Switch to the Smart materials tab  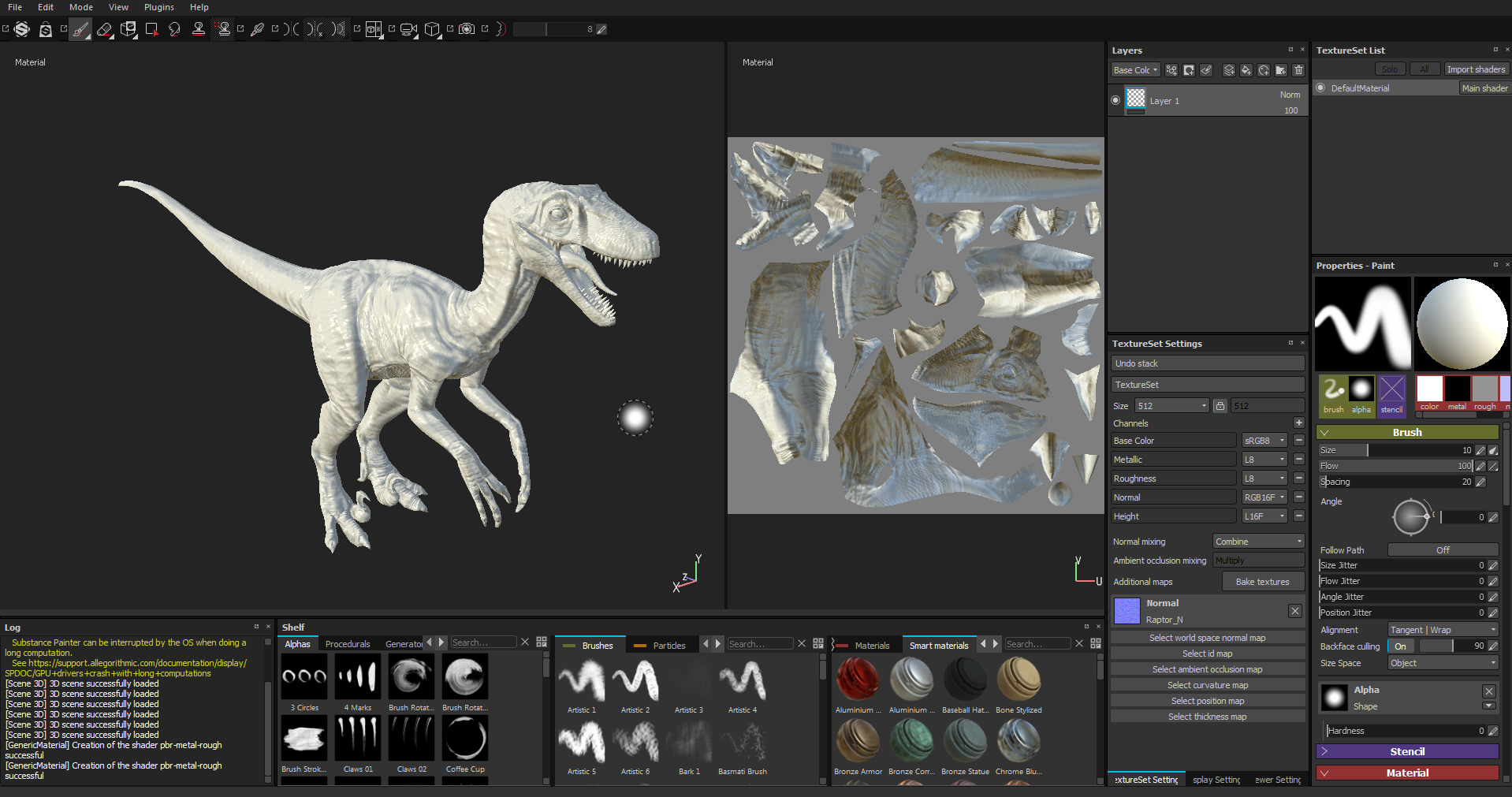(x=938, y=646)
